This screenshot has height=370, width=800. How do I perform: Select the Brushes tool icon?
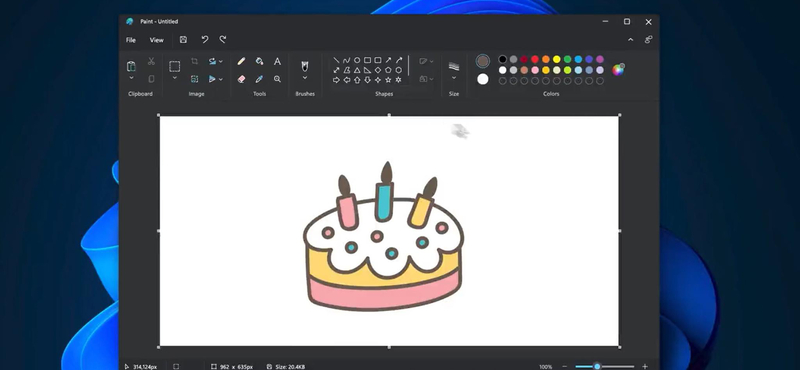pyautogui.click(x=305, y=66)
